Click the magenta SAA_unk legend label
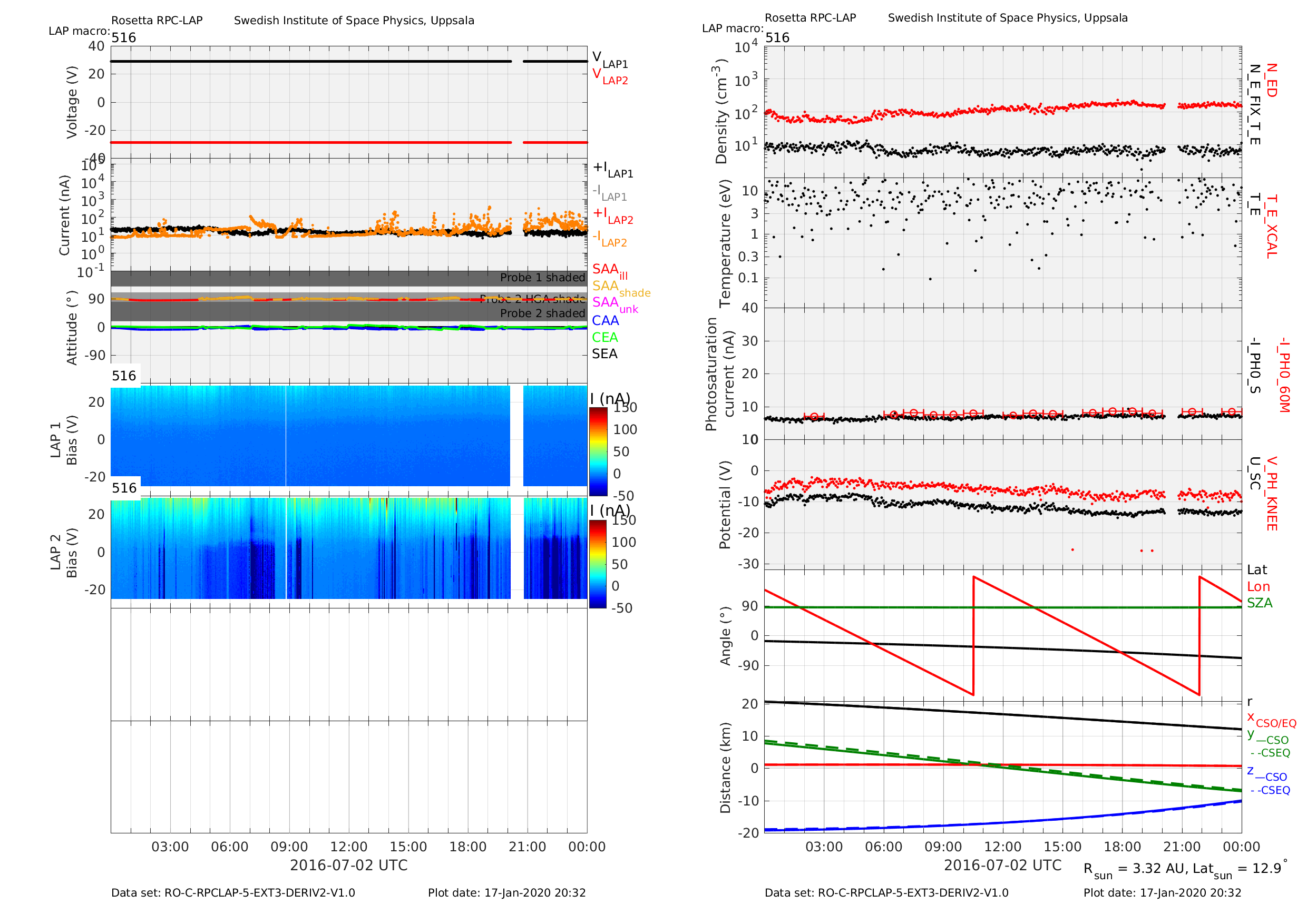 615,304
